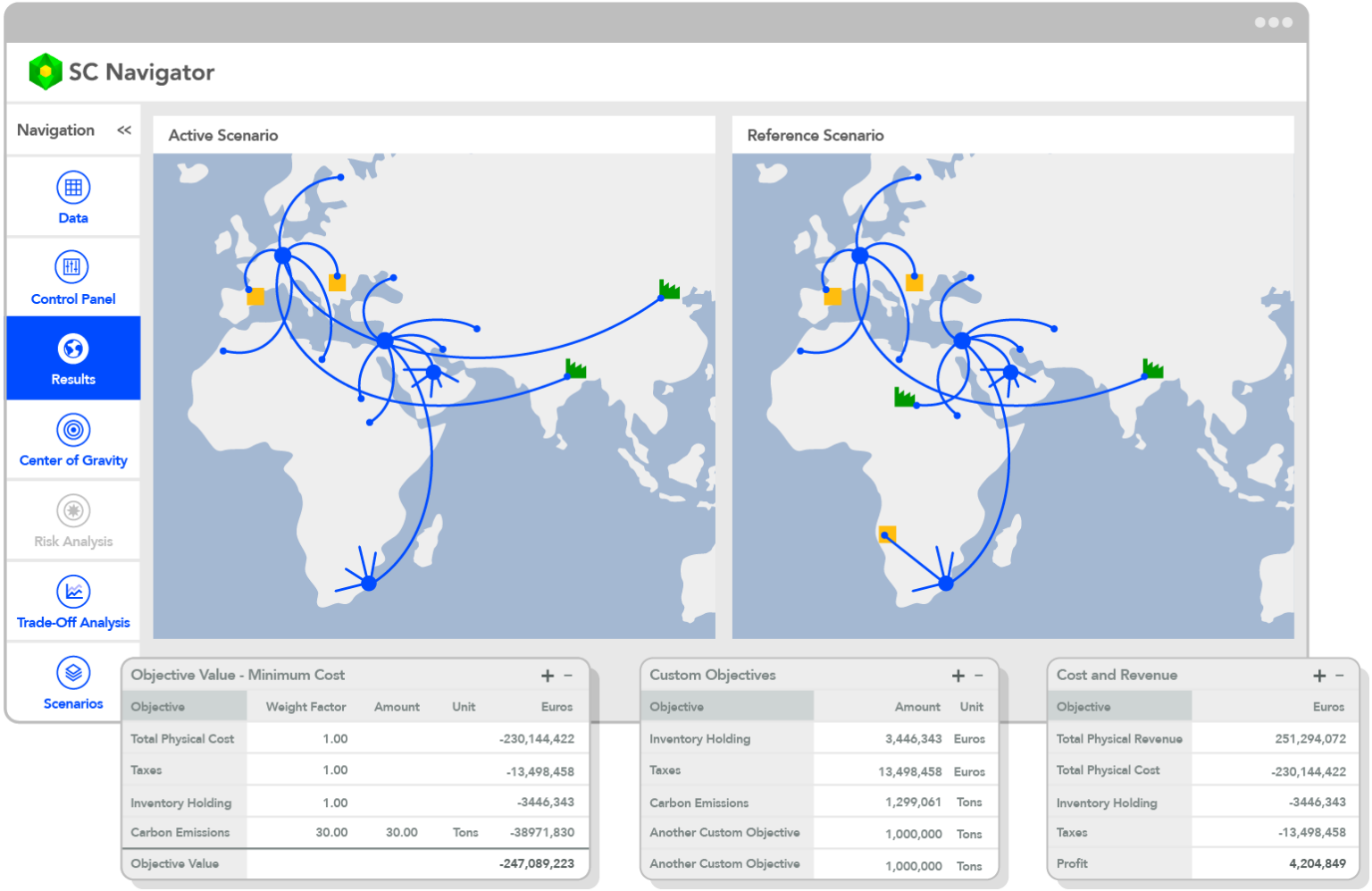Click the Carbon Emissions weight factor value
Image resolution: width=1372 pixels, height=891 pixels.
click(x=330, y=832)
